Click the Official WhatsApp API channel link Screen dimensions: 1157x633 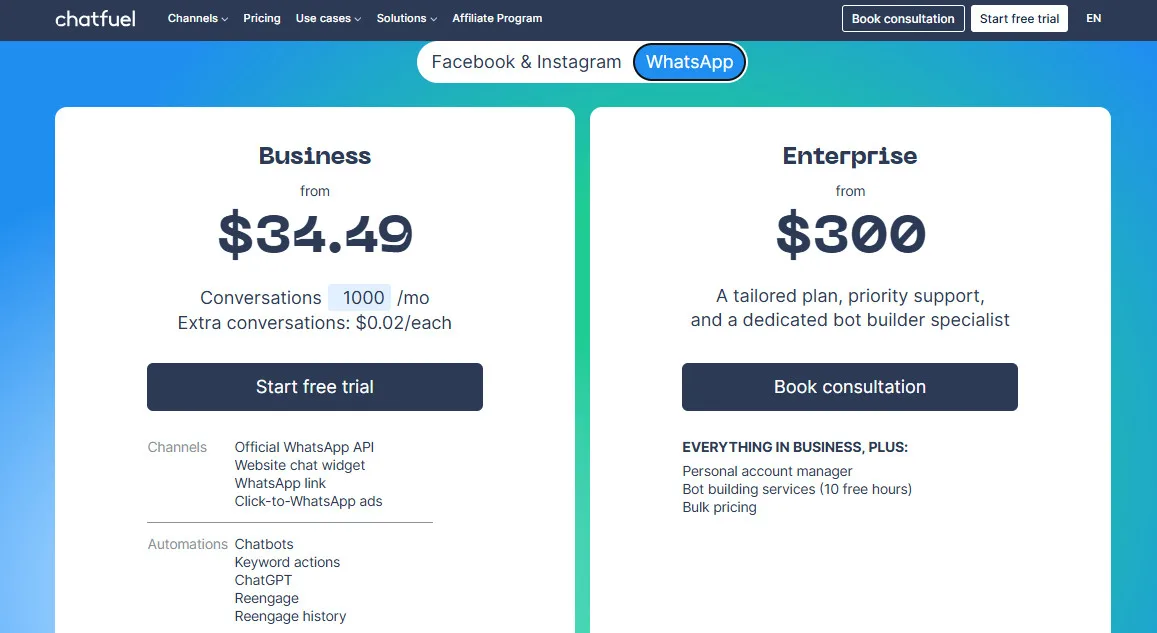tap(304, 447)
